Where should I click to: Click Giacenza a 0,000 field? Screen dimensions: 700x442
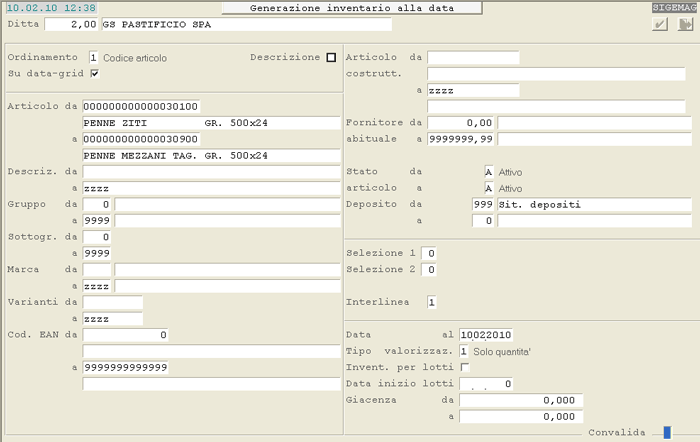521,417
